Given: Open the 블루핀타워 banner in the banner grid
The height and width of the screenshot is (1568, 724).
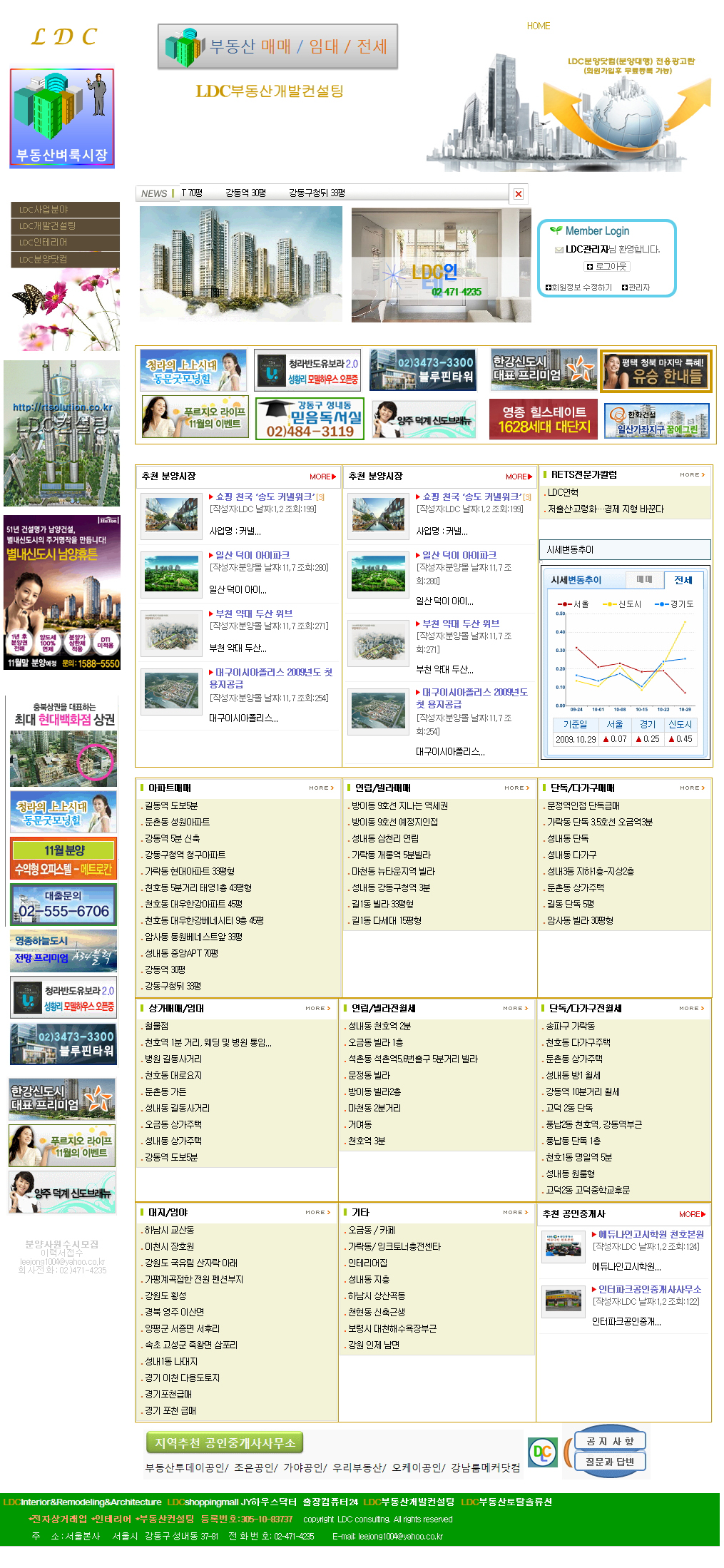Looking at the screenshot, I should [x=423, y=370].
